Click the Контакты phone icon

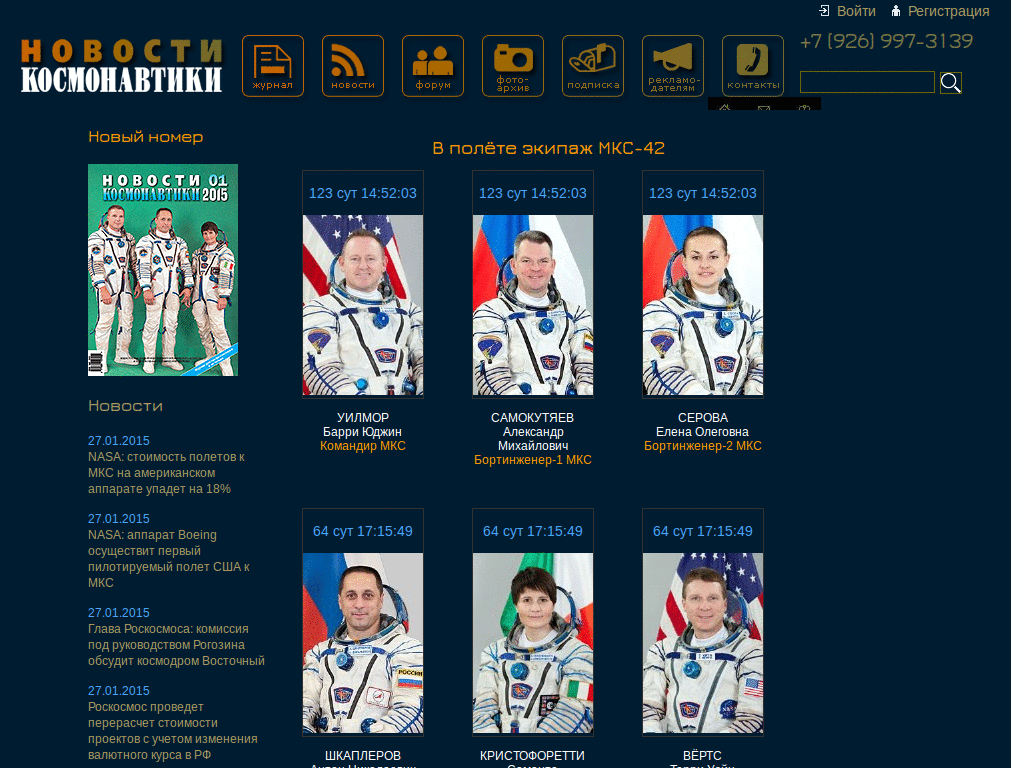[x=752, y=66]
